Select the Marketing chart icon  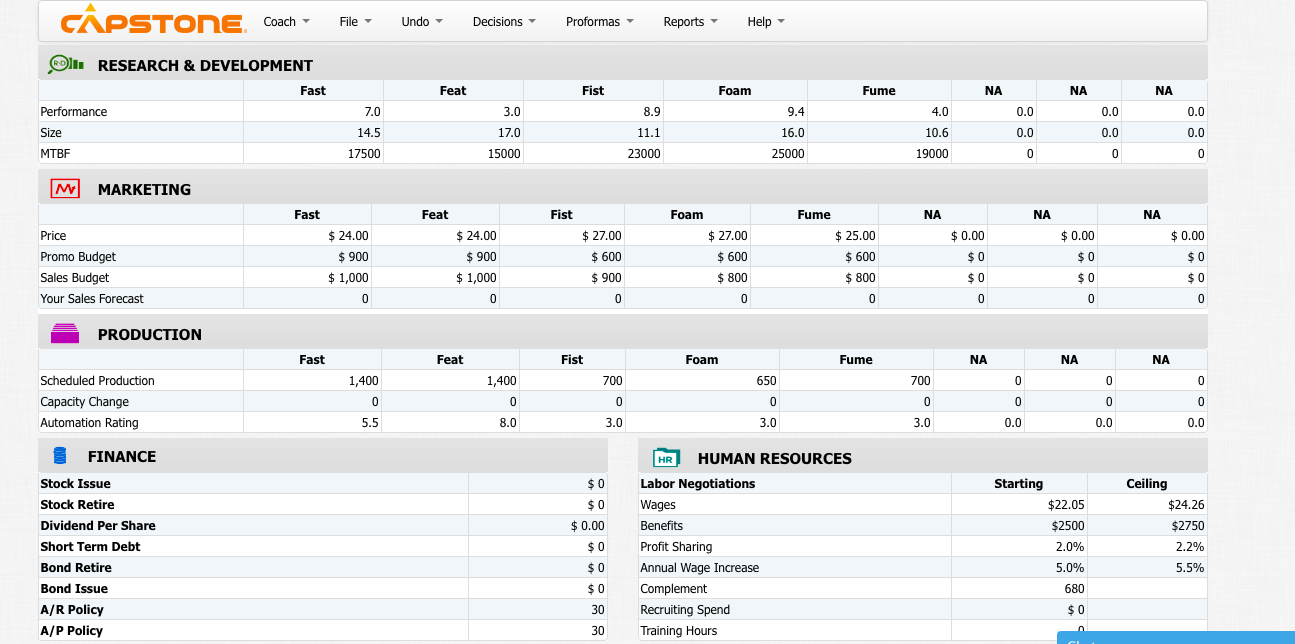[x=64, y=186]
